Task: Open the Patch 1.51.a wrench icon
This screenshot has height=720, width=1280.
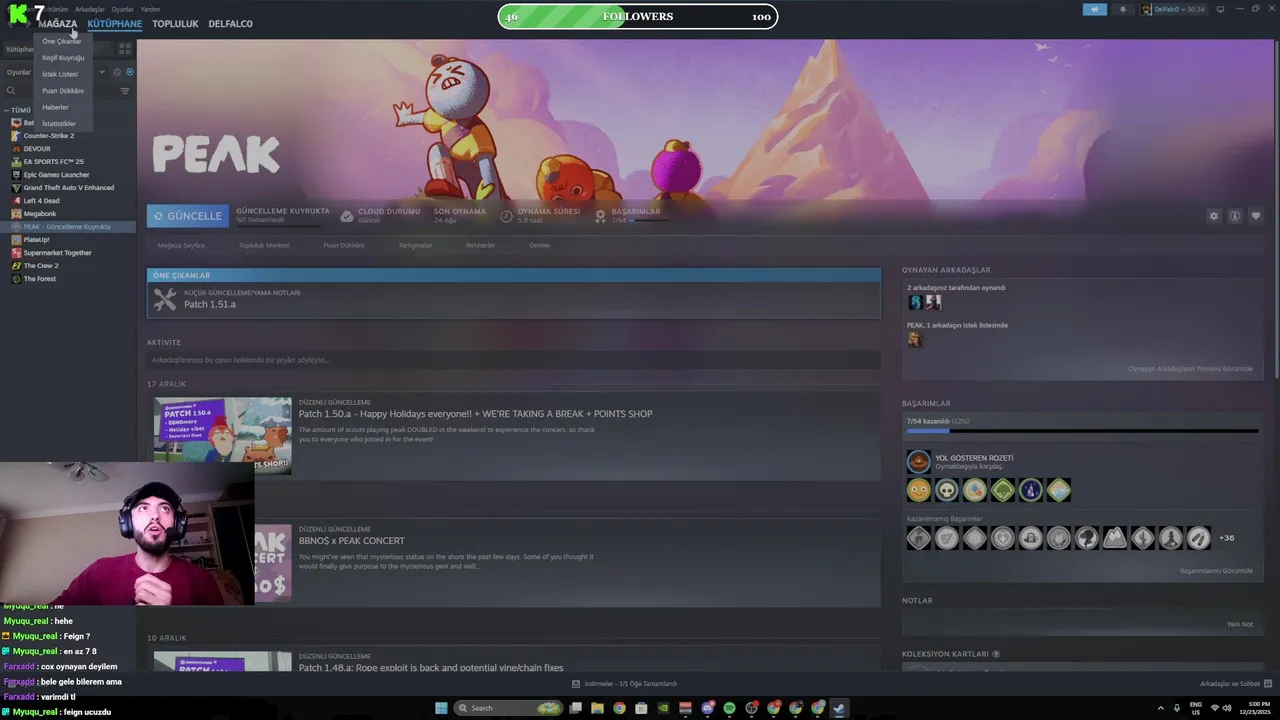Action: [165, 299]
